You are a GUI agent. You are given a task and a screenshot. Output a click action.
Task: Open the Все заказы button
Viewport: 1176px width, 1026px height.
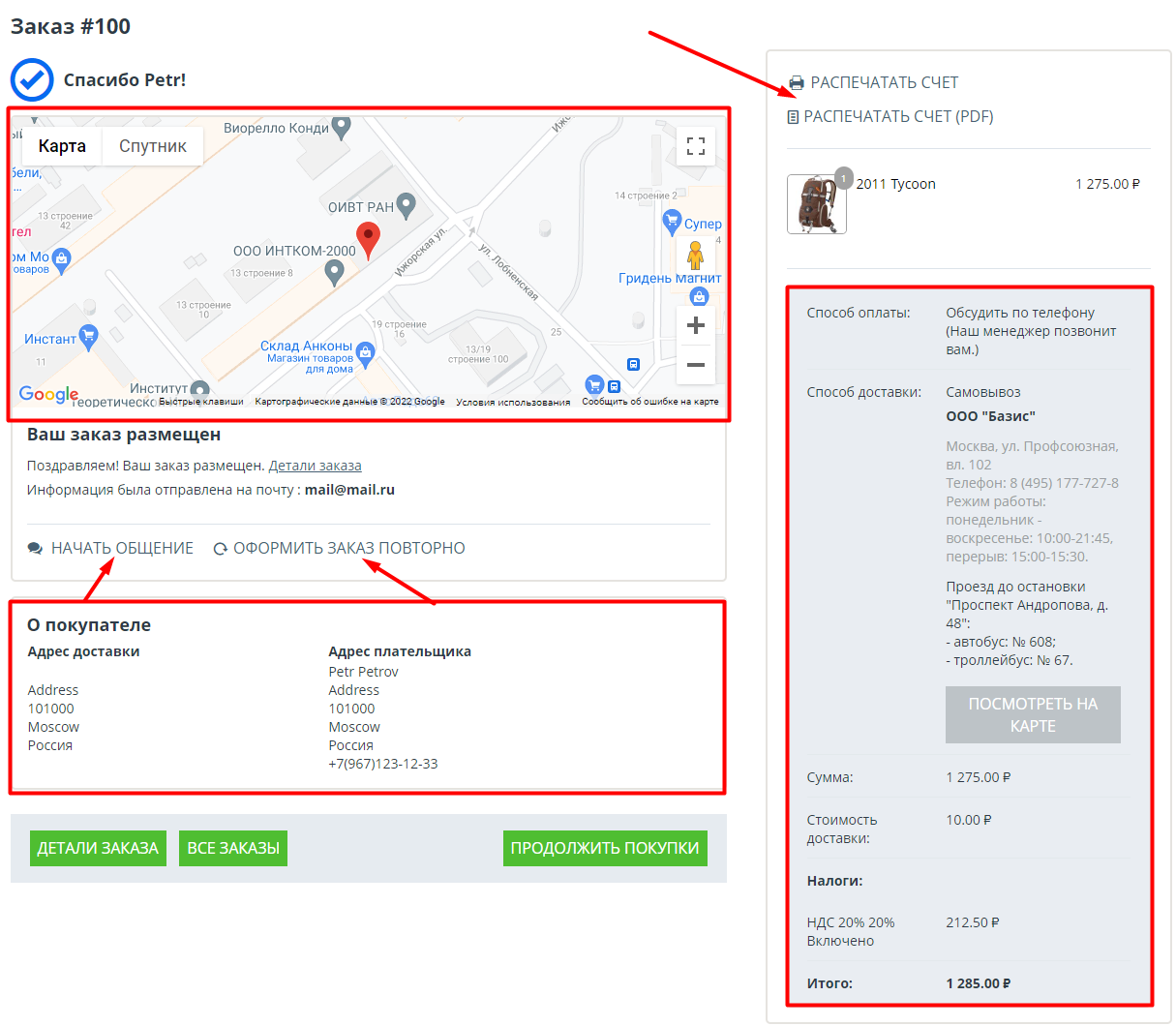[x=233, y=848]
